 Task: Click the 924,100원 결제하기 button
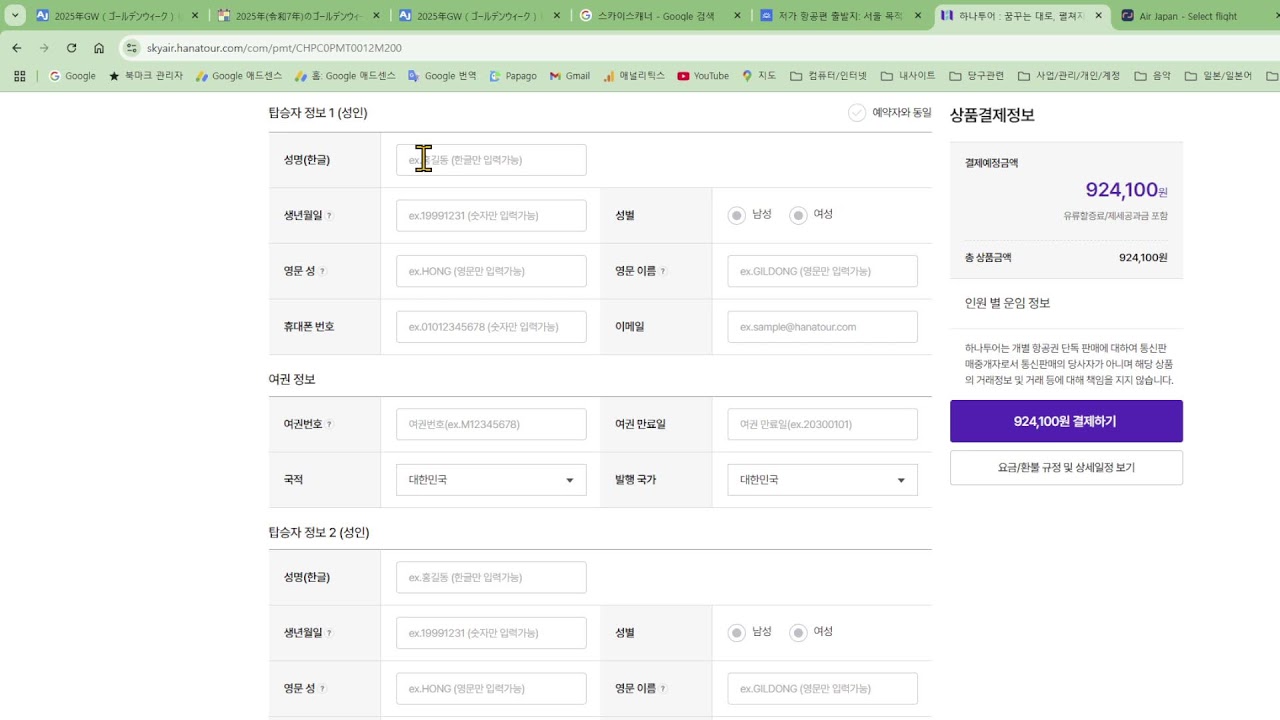pyautogui.click(x=1066, y=421)
